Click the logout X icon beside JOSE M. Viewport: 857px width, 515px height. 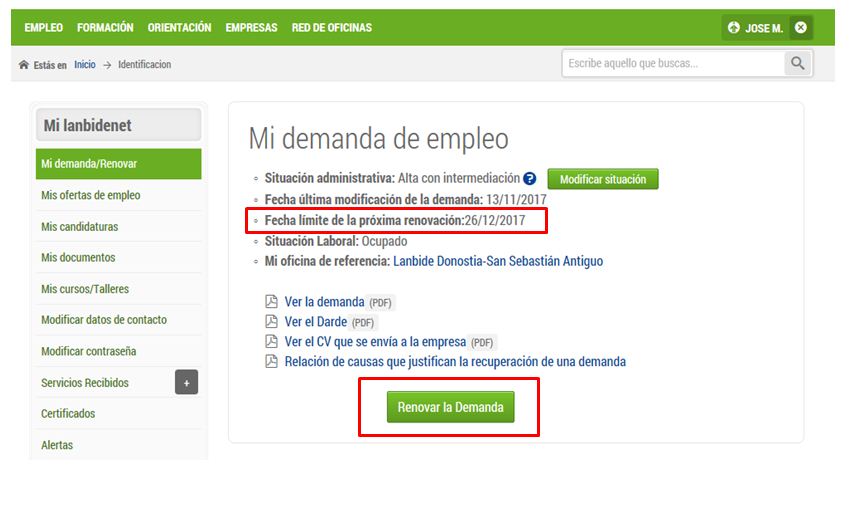[799, 28]
